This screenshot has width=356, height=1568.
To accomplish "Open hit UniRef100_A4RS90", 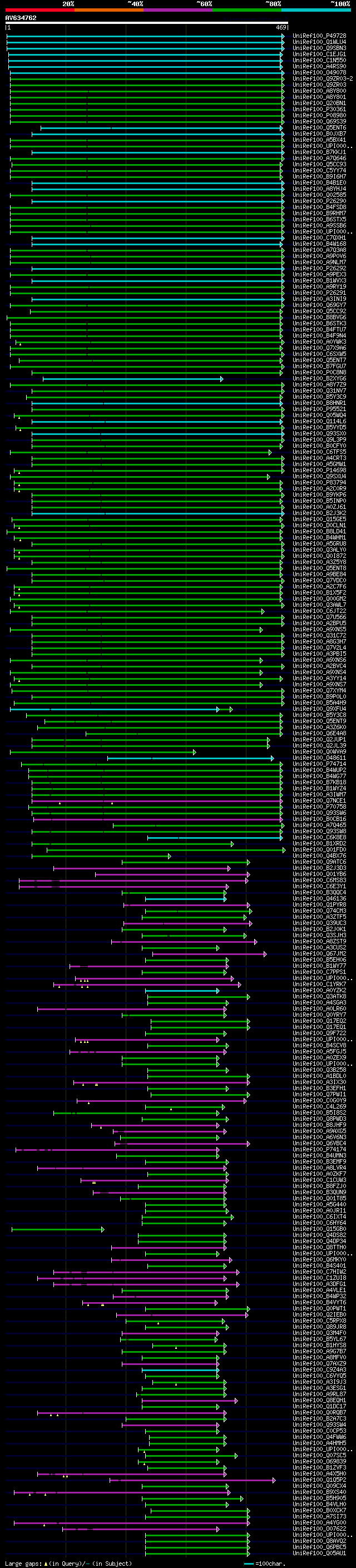I will [319, 66].
